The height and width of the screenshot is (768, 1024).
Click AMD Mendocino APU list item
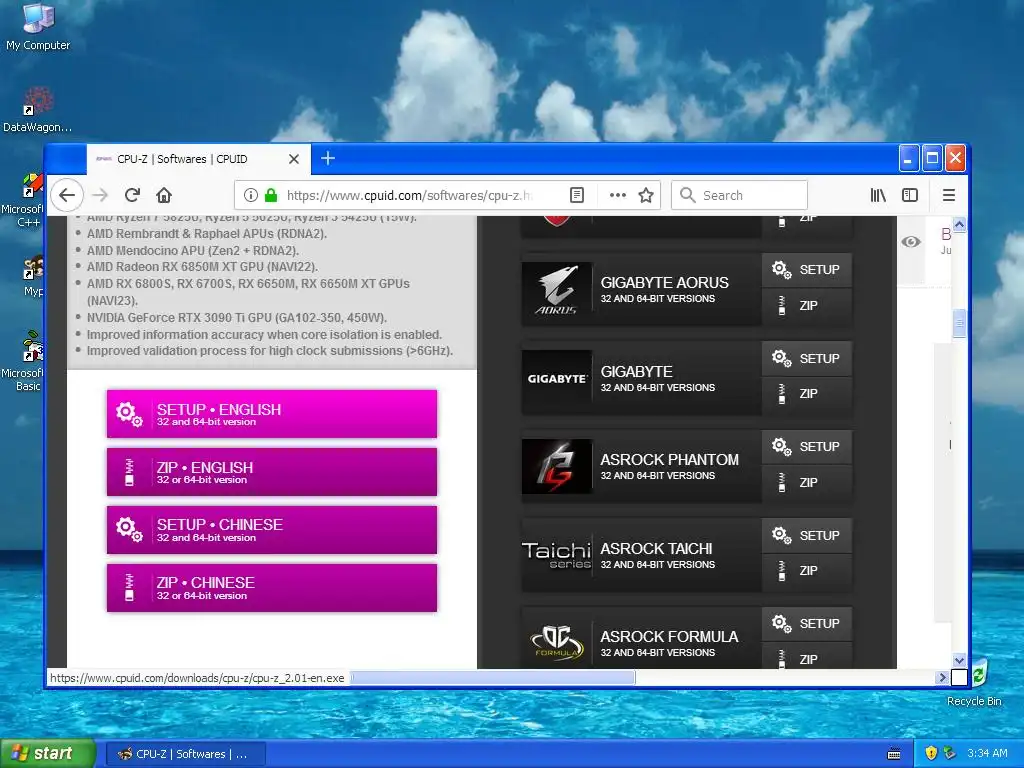click(193, 250)
